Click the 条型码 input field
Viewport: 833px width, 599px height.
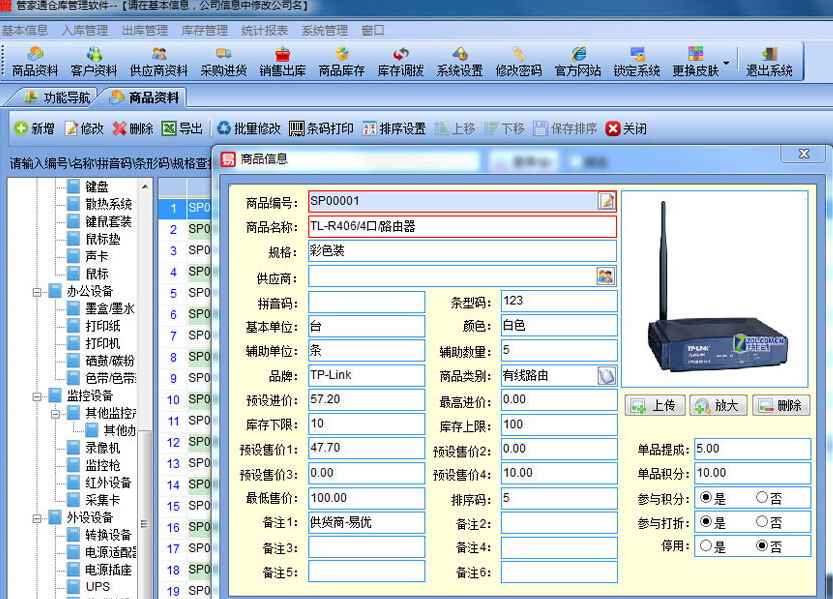coord(559,301)
